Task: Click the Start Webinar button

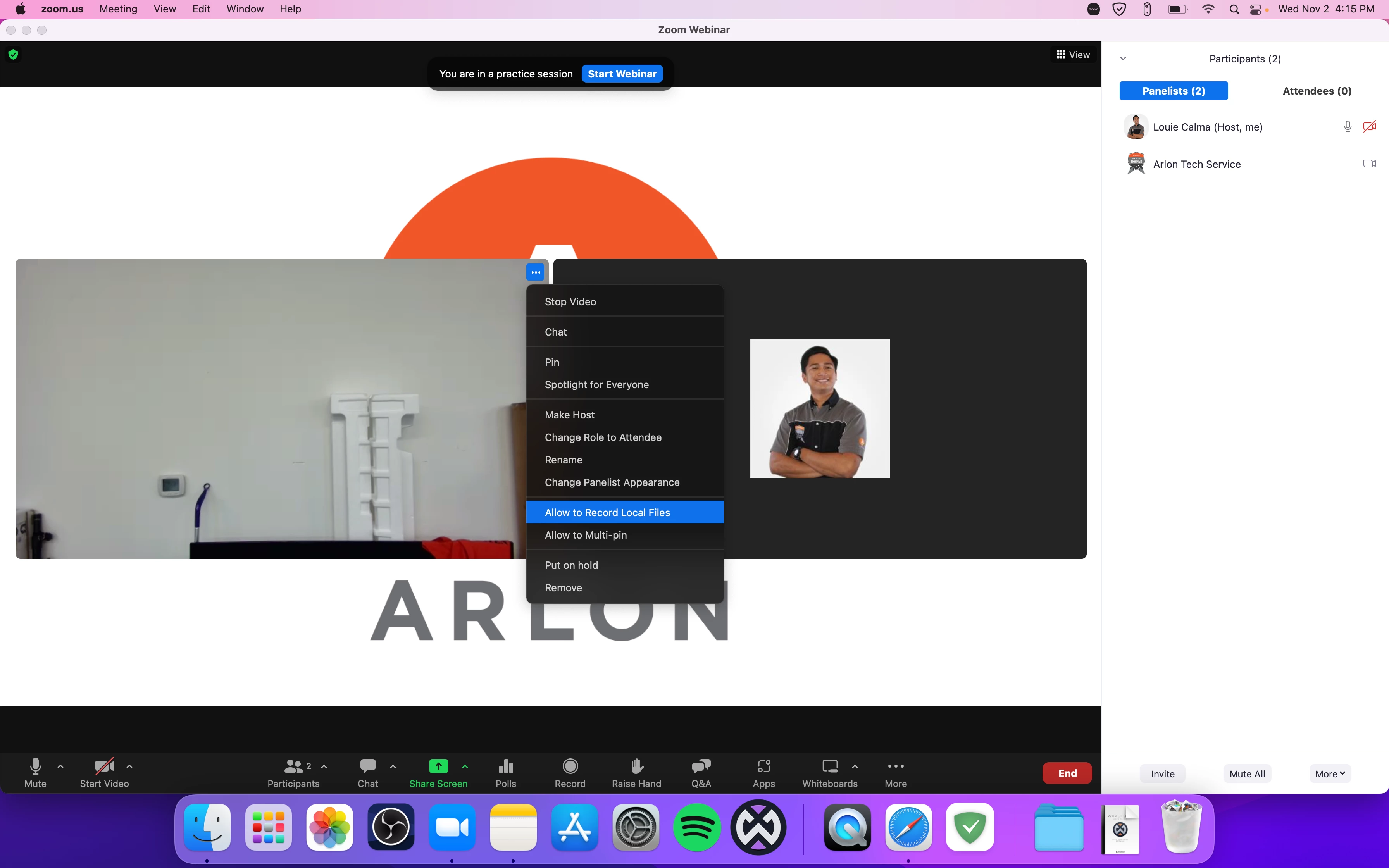Action: 622,74
